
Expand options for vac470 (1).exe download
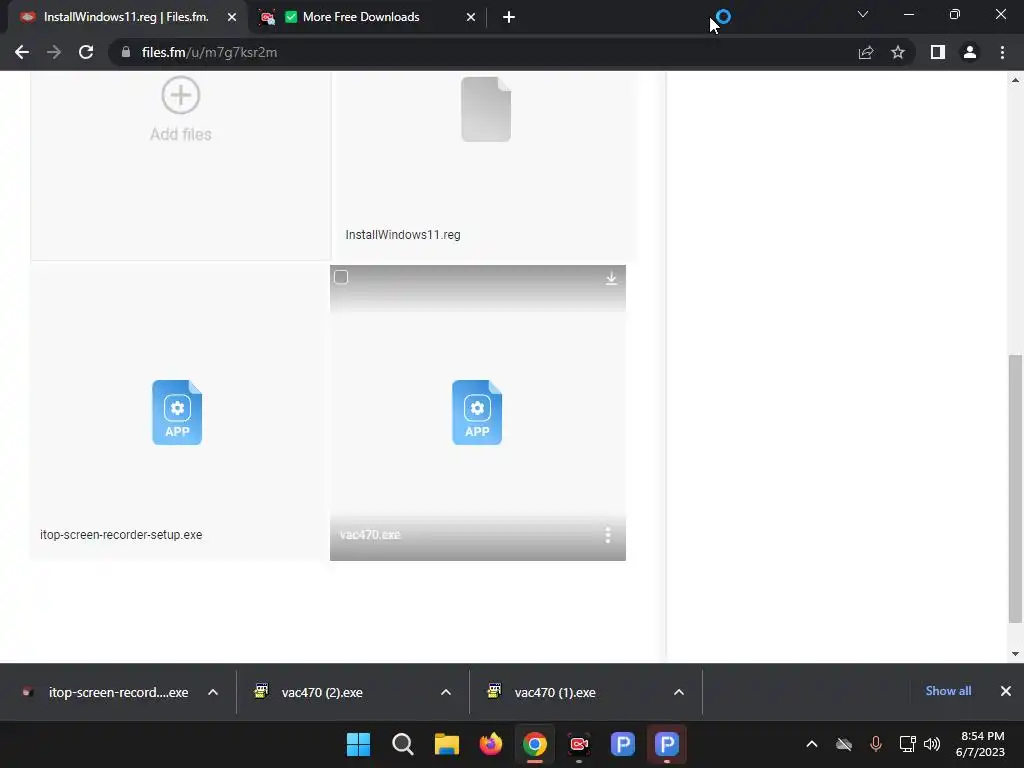tap(679, 692)
